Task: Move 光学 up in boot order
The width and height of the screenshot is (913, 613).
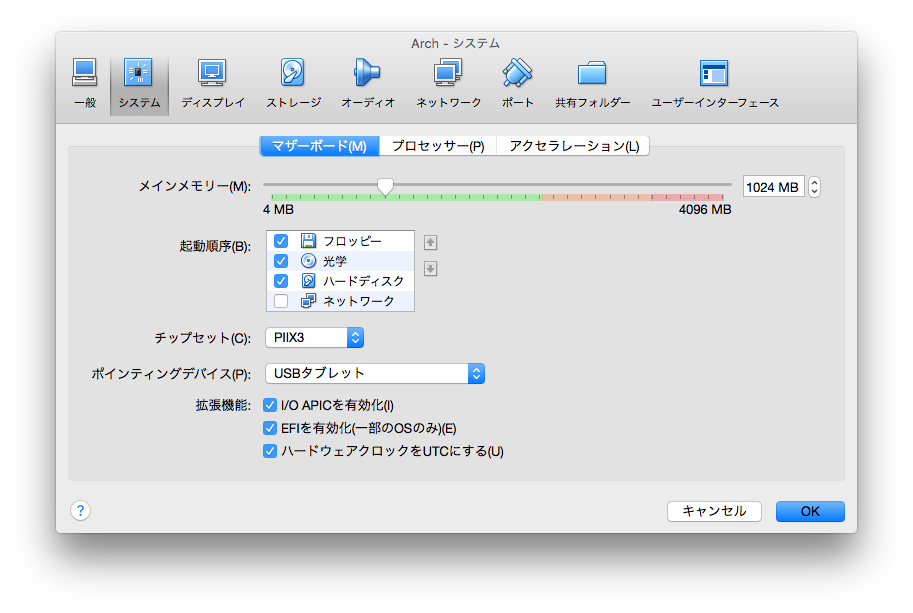Action: click(430, 241)
